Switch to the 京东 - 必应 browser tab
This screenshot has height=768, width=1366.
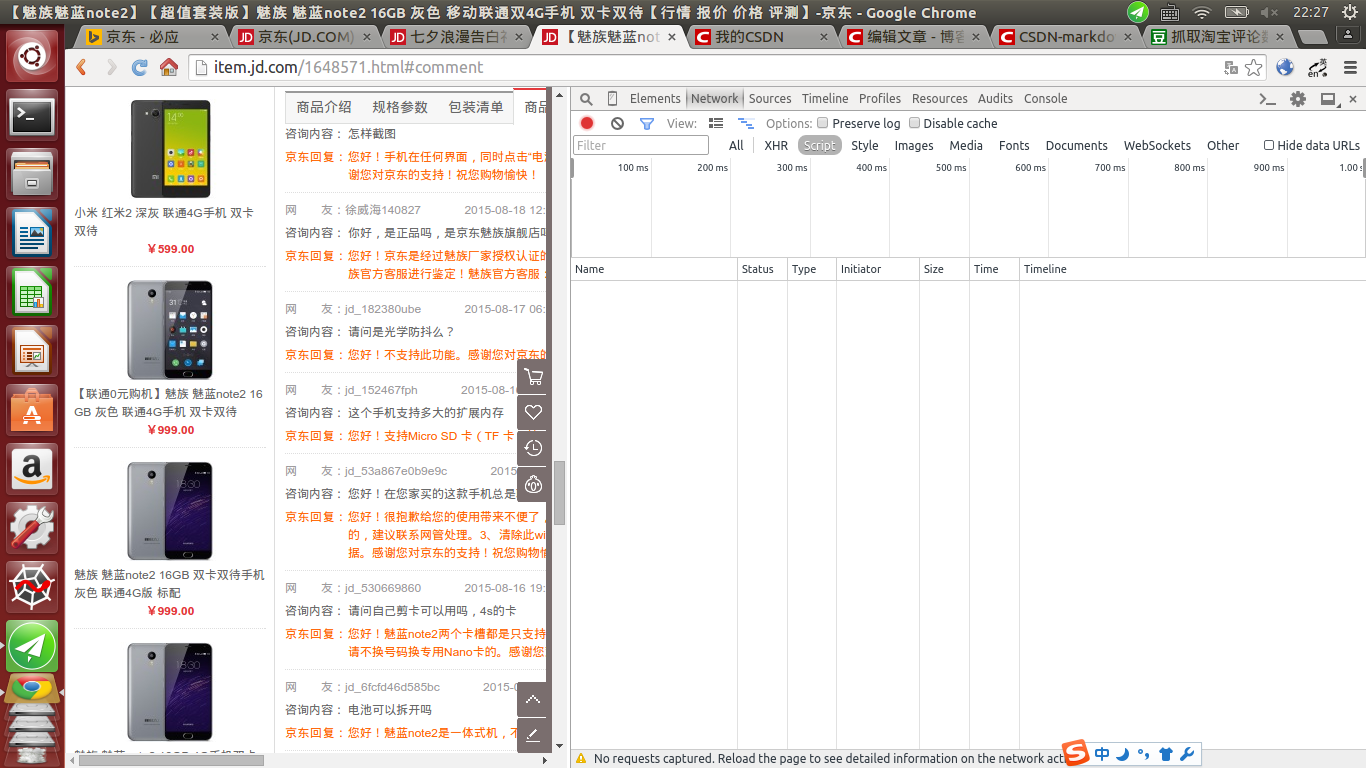click(x=150, y=36)
